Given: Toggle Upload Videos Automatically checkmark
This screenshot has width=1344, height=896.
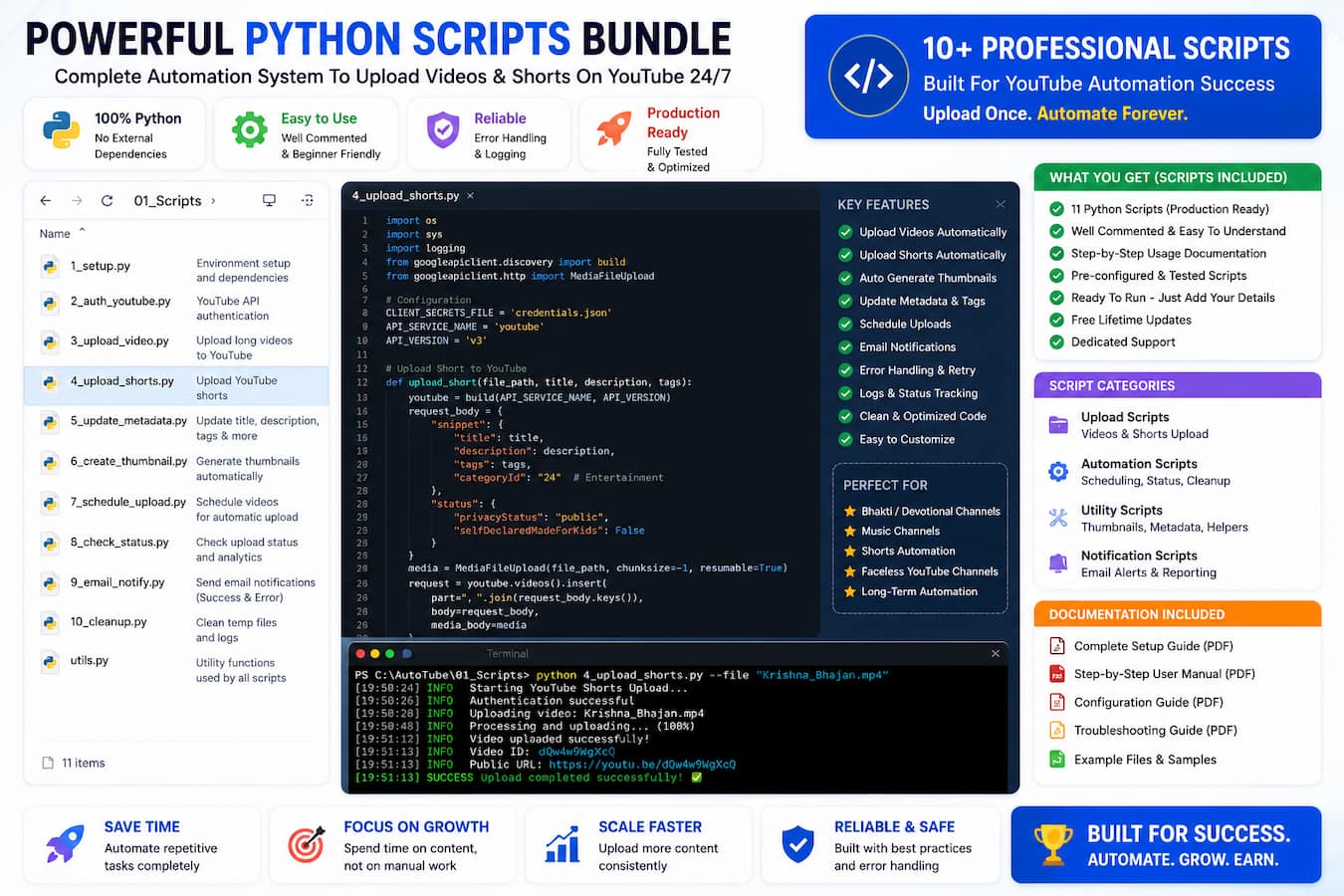Looking at the screenshot, I should [845, 232].
